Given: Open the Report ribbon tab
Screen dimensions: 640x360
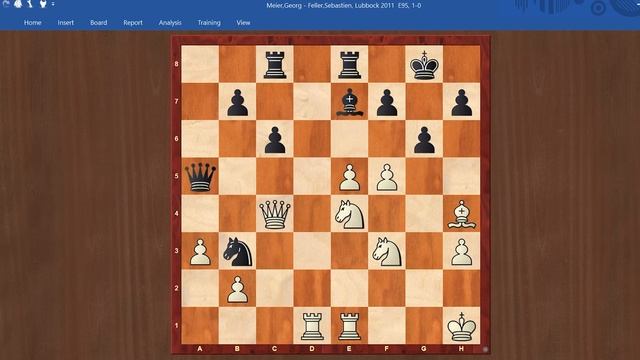Looking at the screenshot, I should (133, 23).
